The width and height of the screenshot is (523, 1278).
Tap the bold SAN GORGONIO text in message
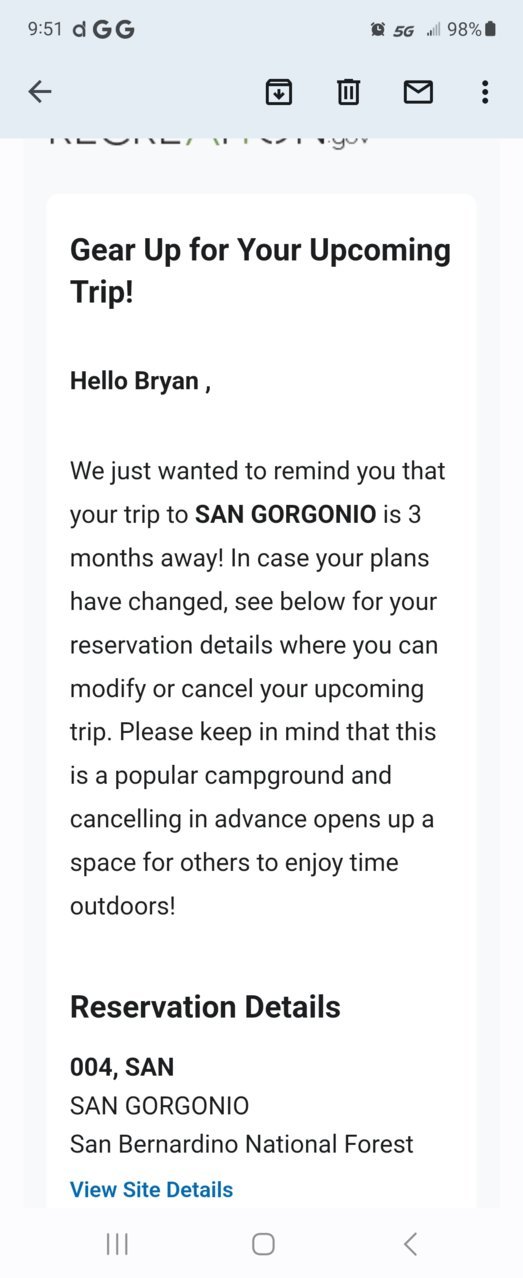click(x=285, y=514)
